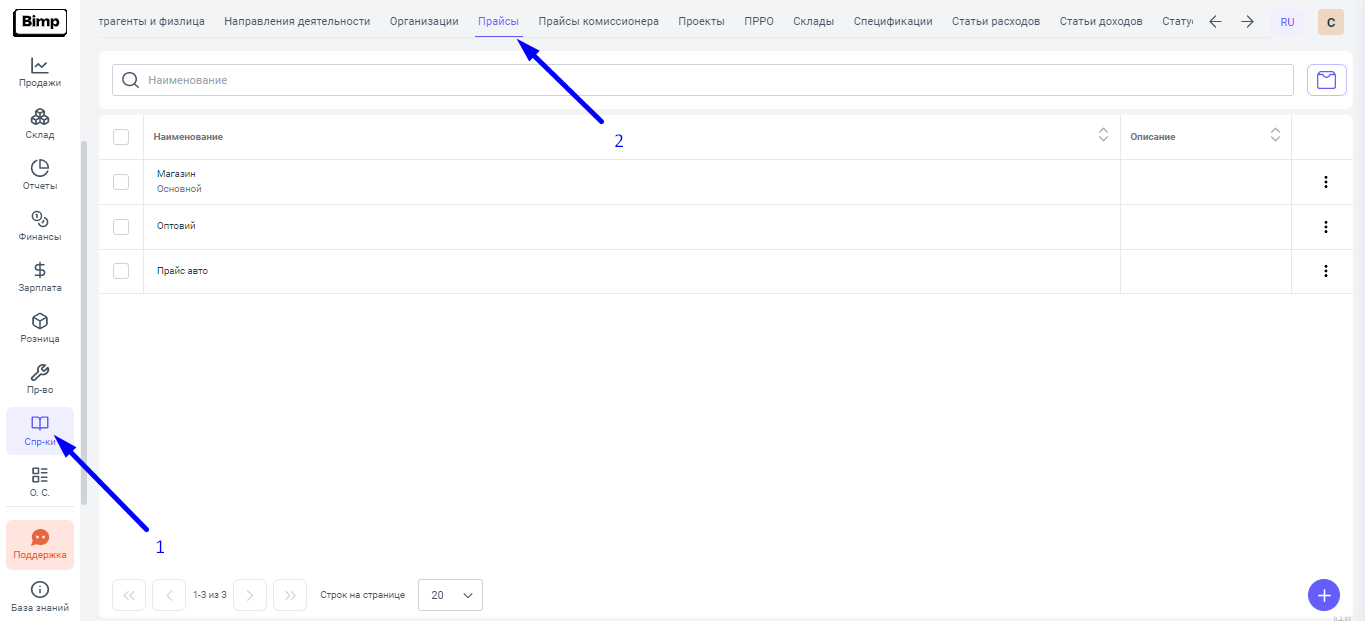Open the Финансы sidebar section

pos(40,226)
